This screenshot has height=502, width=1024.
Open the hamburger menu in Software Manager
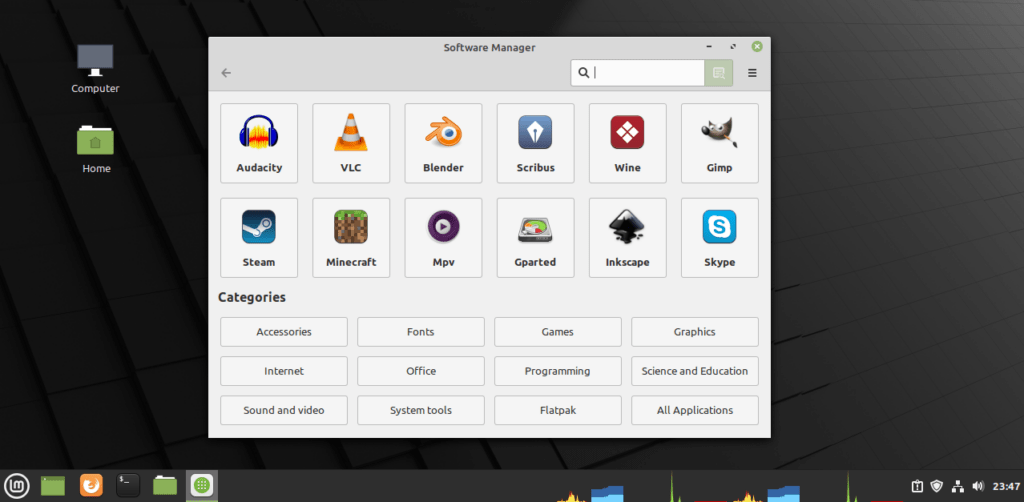pos(752,73)
